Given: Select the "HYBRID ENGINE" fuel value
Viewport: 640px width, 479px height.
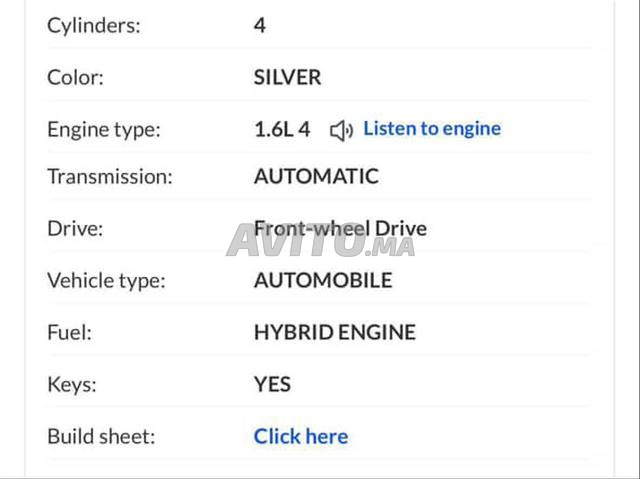Looking at the screenshot, I should (335, 332).
